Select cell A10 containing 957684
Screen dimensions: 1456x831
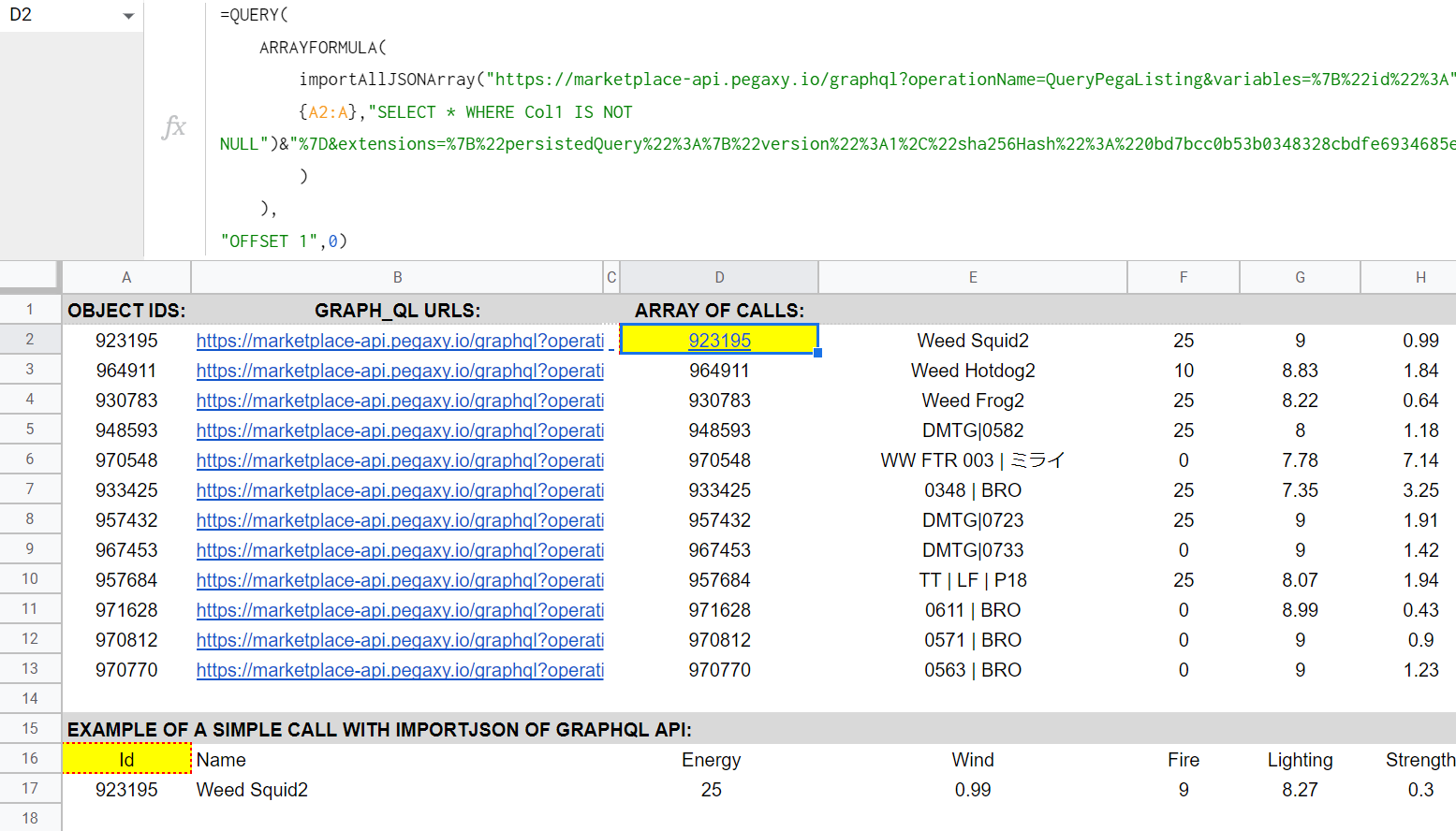pos(126,580)
